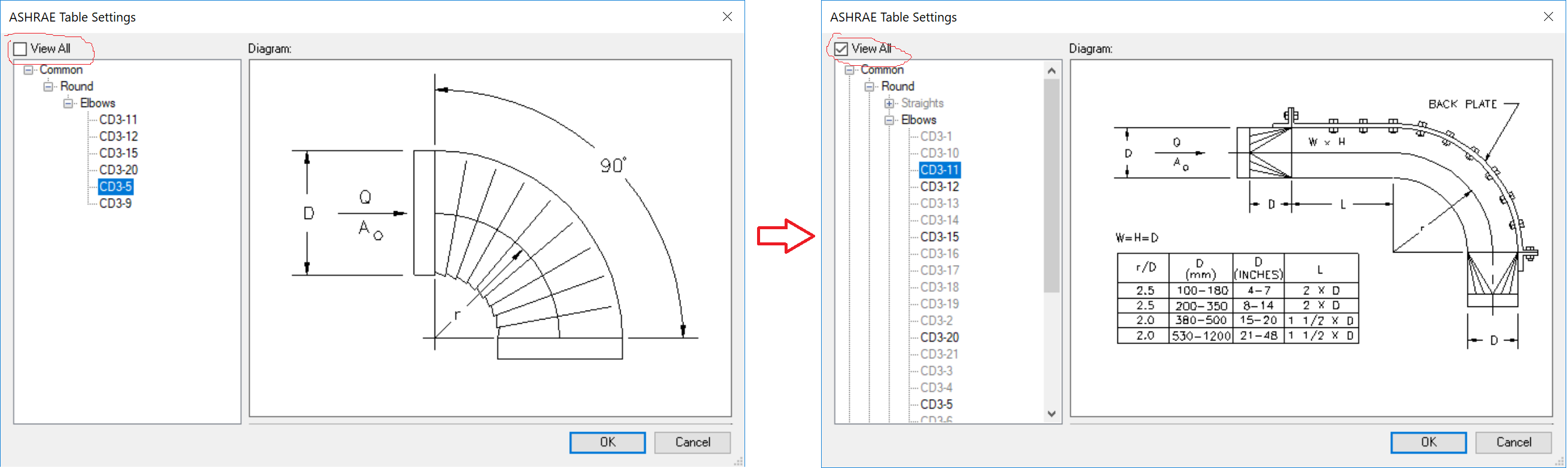Select CD3-15 in the left dialog tree
The height and width of the screenshot is (468, 1568).
click(x=118, y=153)
